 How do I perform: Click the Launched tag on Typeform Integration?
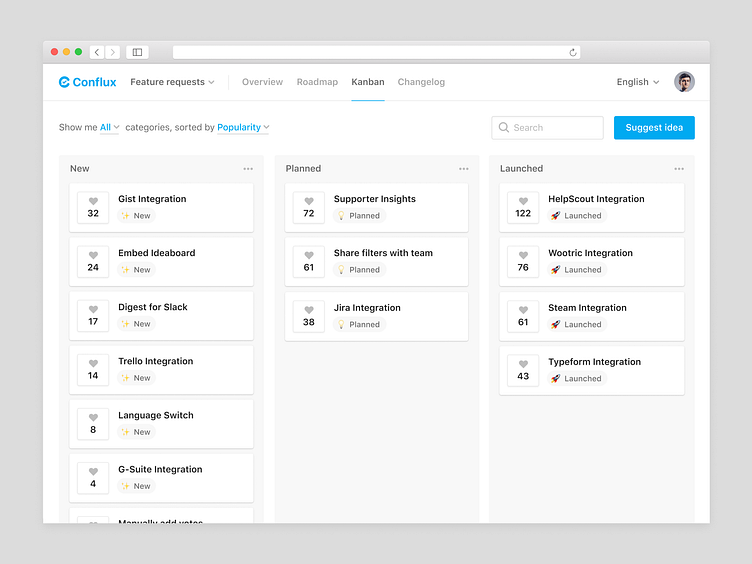coord(577,379)
